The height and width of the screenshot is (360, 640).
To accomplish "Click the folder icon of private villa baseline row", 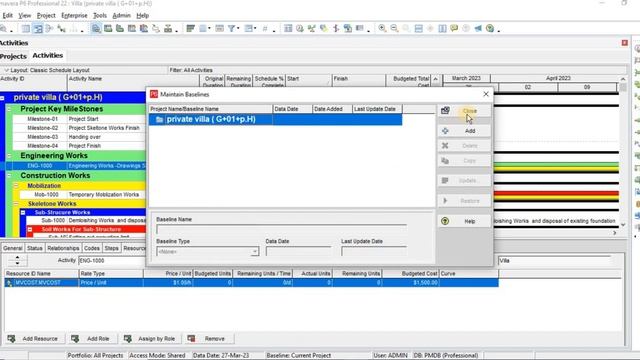I will tap(160, 120).
